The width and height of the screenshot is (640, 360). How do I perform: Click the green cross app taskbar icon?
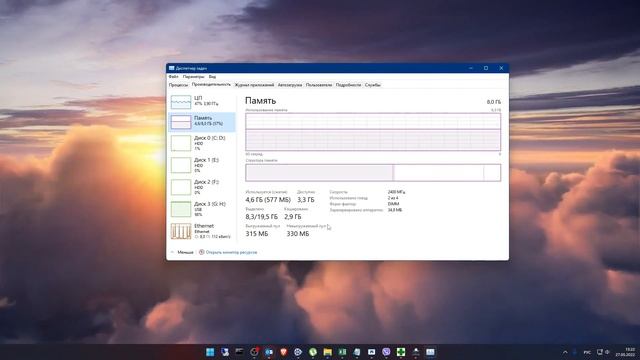tap(401, 352)
